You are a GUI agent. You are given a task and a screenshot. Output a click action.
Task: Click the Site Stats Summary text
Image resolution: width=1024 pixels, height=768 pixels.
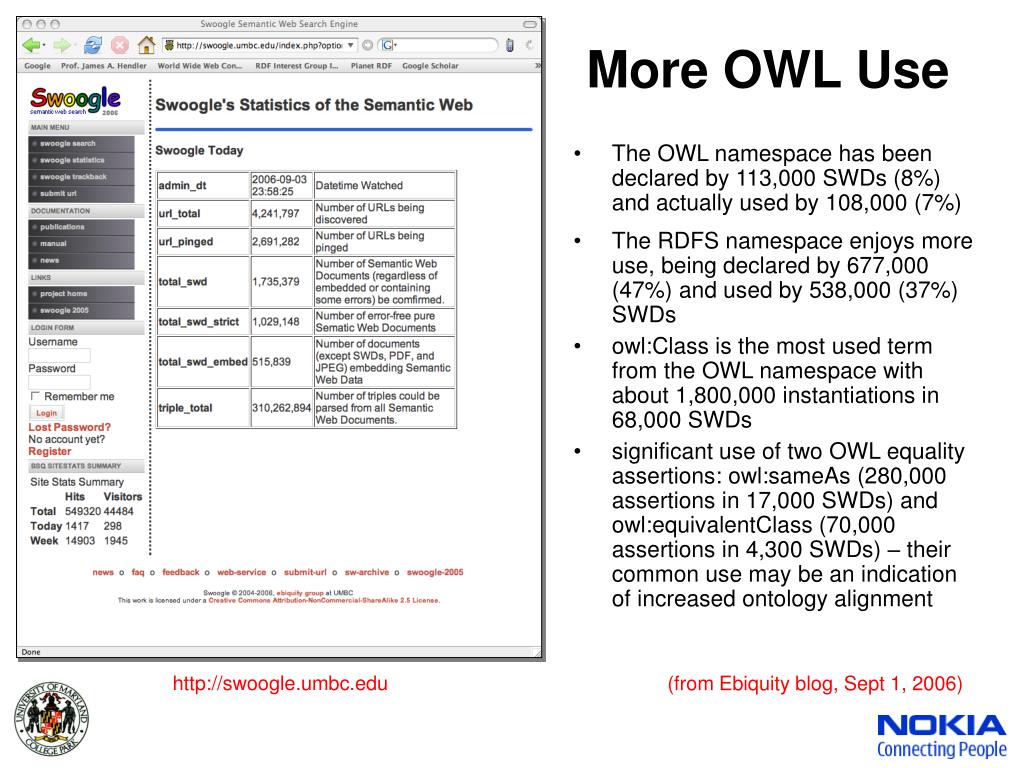point(77,482)
